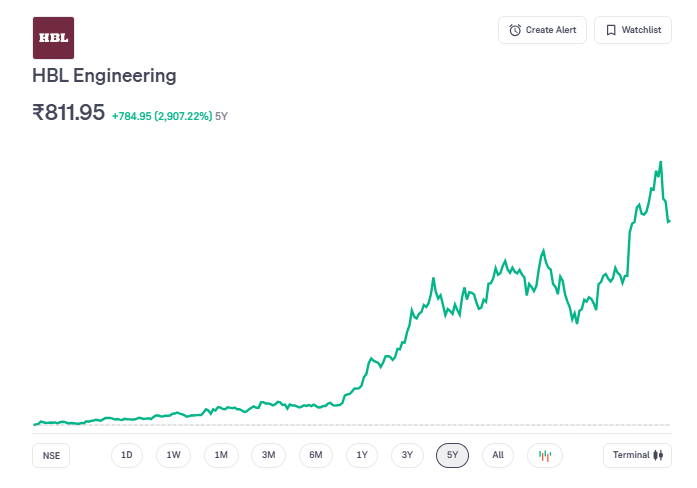Screen dimensions: 697x488
Task: Click the peak of the price line
Action: pos(660,161)
